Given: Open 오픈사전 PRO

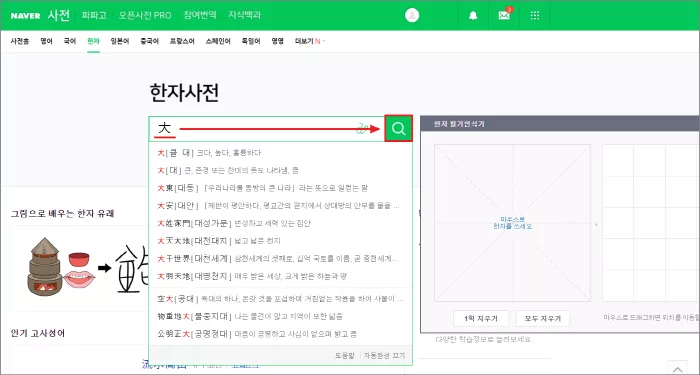Looking at the screenshot, I should coord(145,15).
